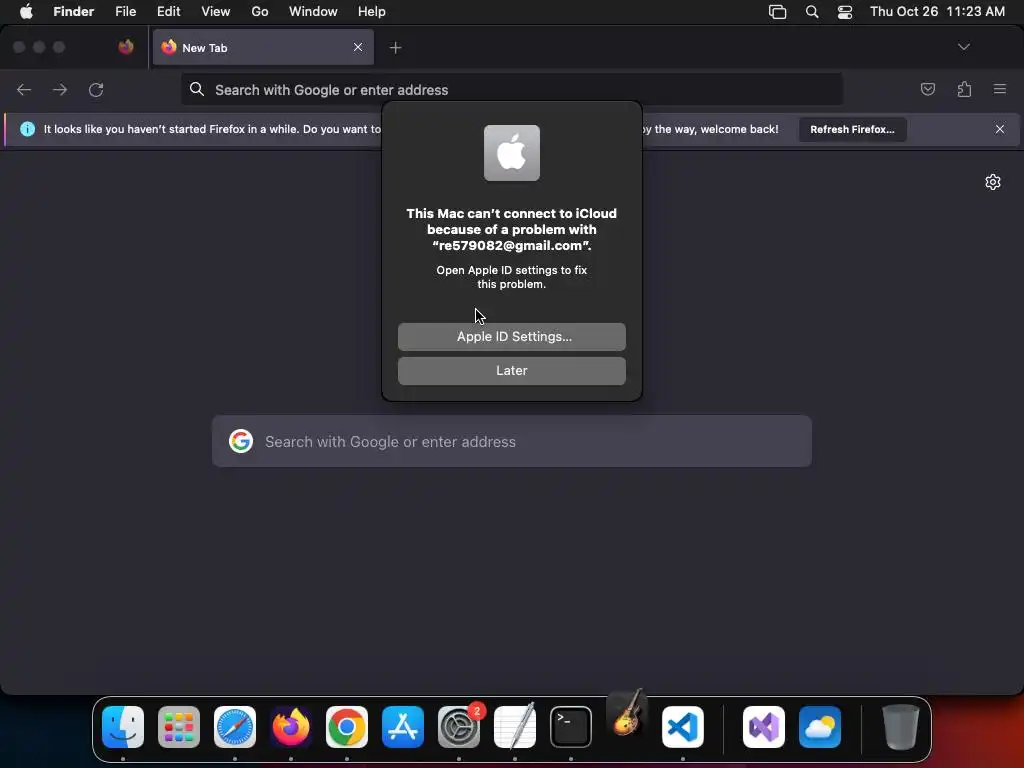Open Visual Studio Code from the Dock

682,727
